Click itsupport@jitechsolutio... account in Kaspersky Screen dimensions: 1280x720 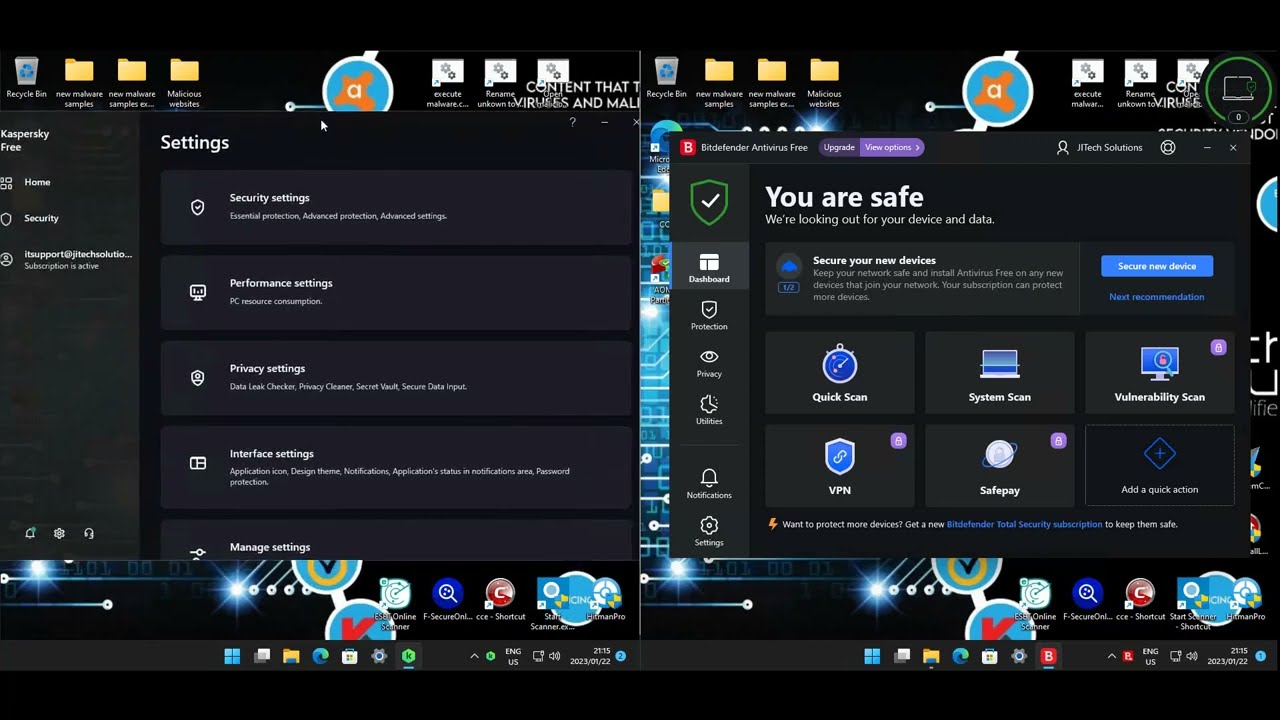pyautogui.click(x=69, y=259)
